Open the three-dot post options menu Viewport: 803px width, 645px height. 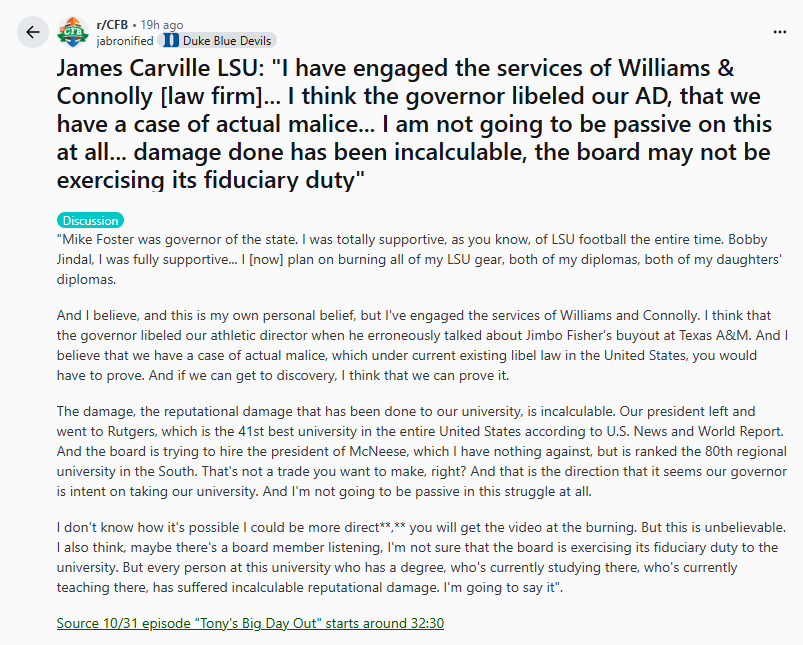[780, 32]
